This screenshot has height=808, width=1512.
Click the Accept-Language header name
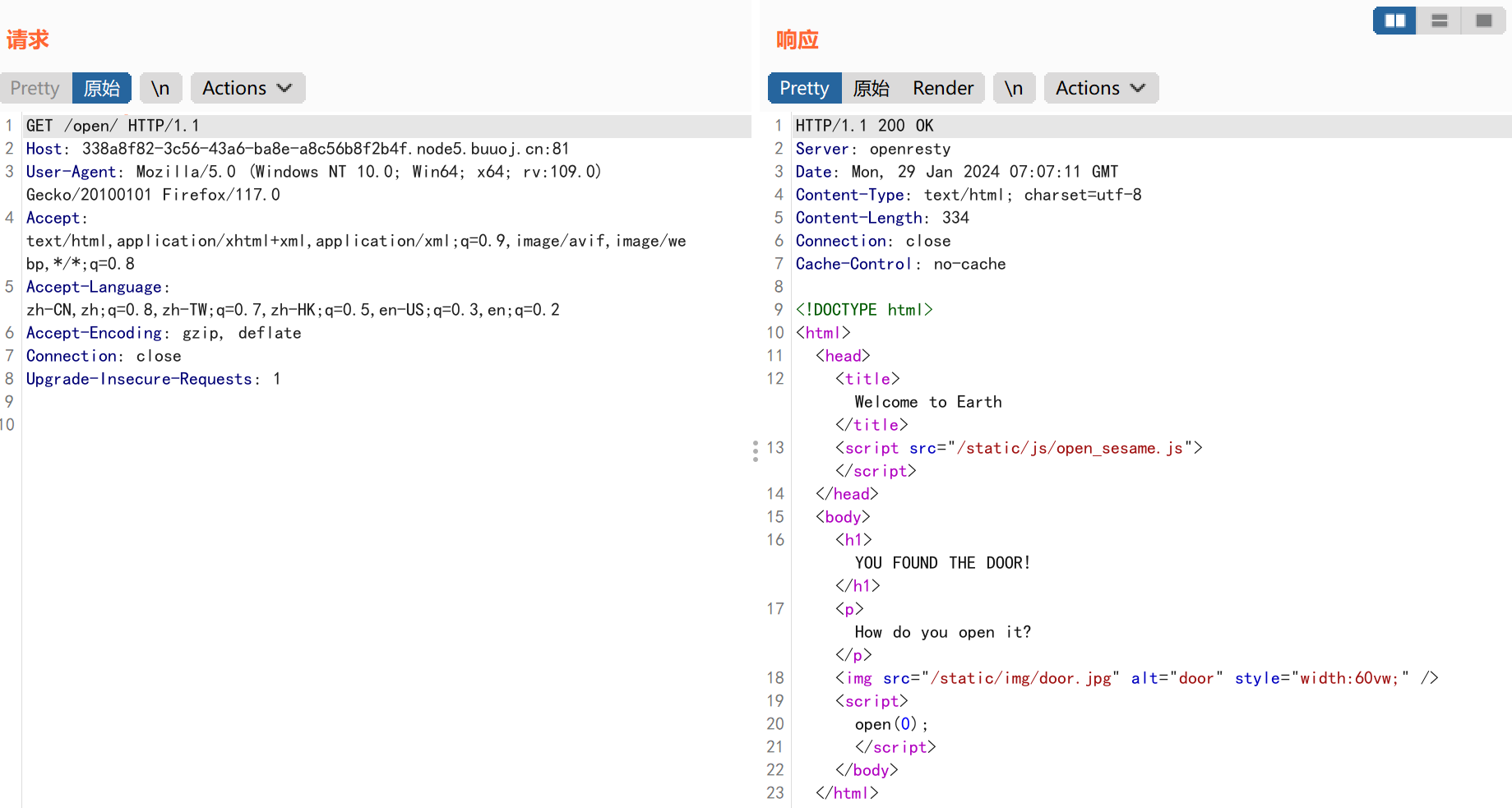click(95, 287)
